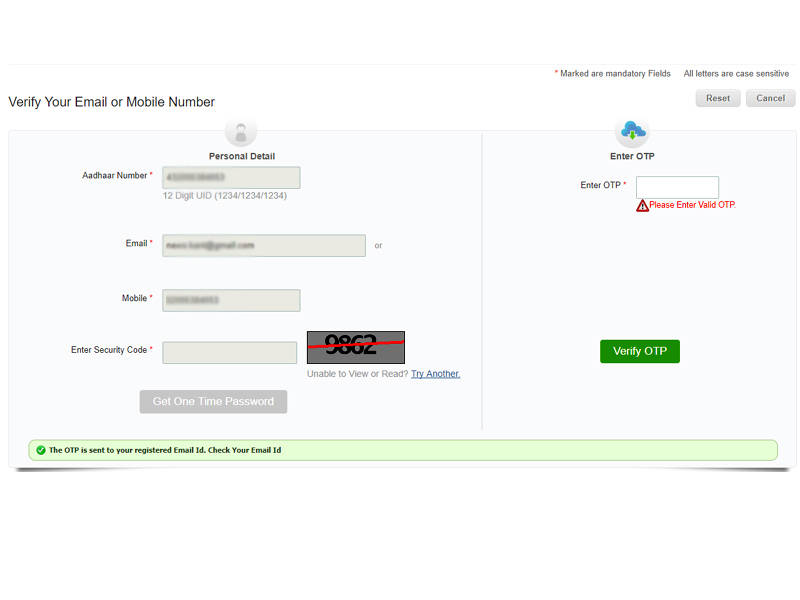Click the 'Please Enter Valid OTP' error text
800x600 pixels.
point(692,205)
